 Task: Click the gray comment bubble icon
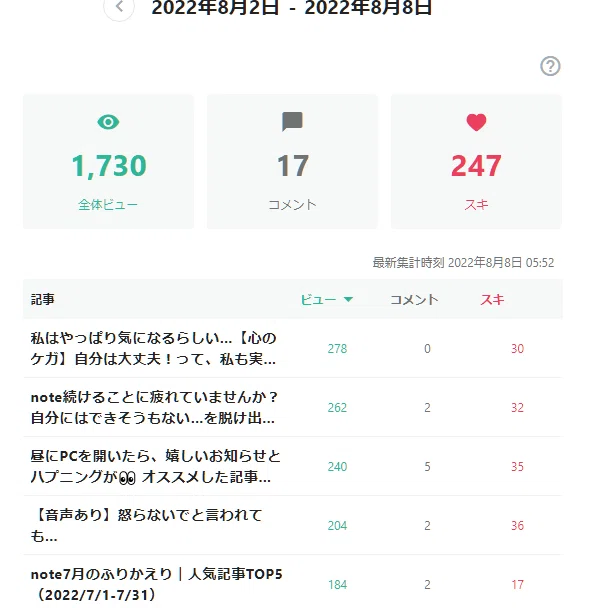coord(292,122)
